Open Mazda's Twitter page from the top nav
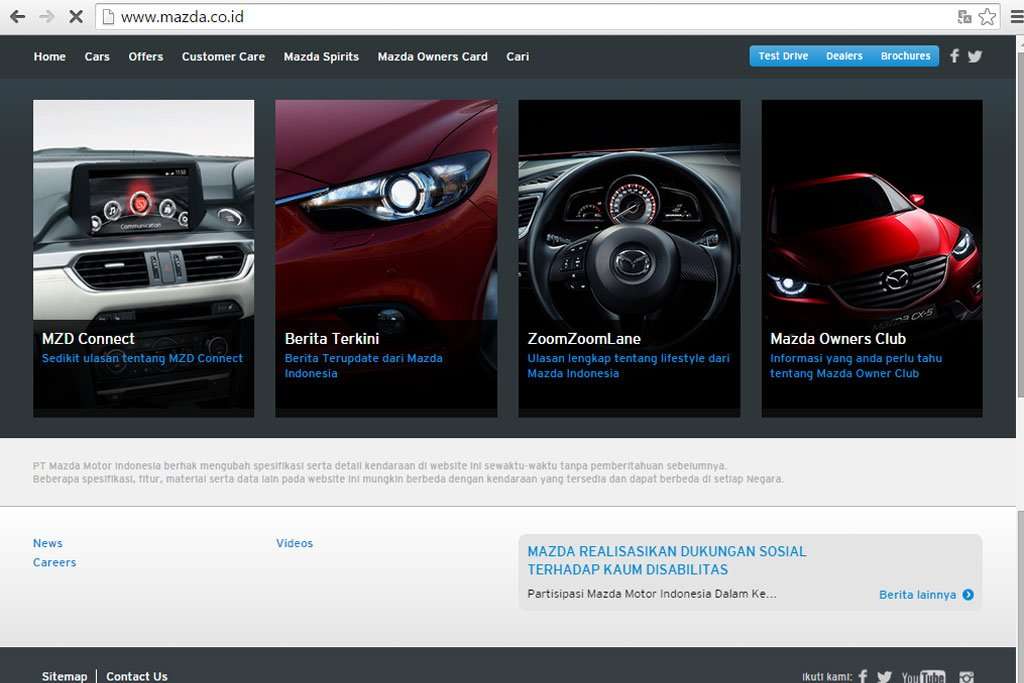1024x683 pixels. [x=975, y=56]
